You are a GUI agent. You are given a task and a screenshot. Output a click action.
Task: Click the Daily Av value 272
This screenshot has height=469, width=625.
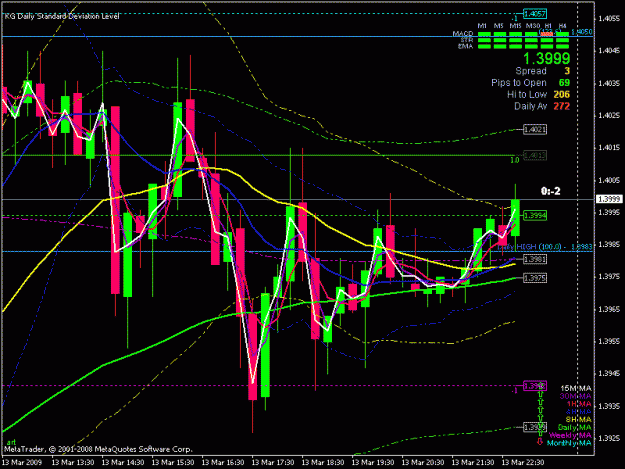[x=562, y=106]
